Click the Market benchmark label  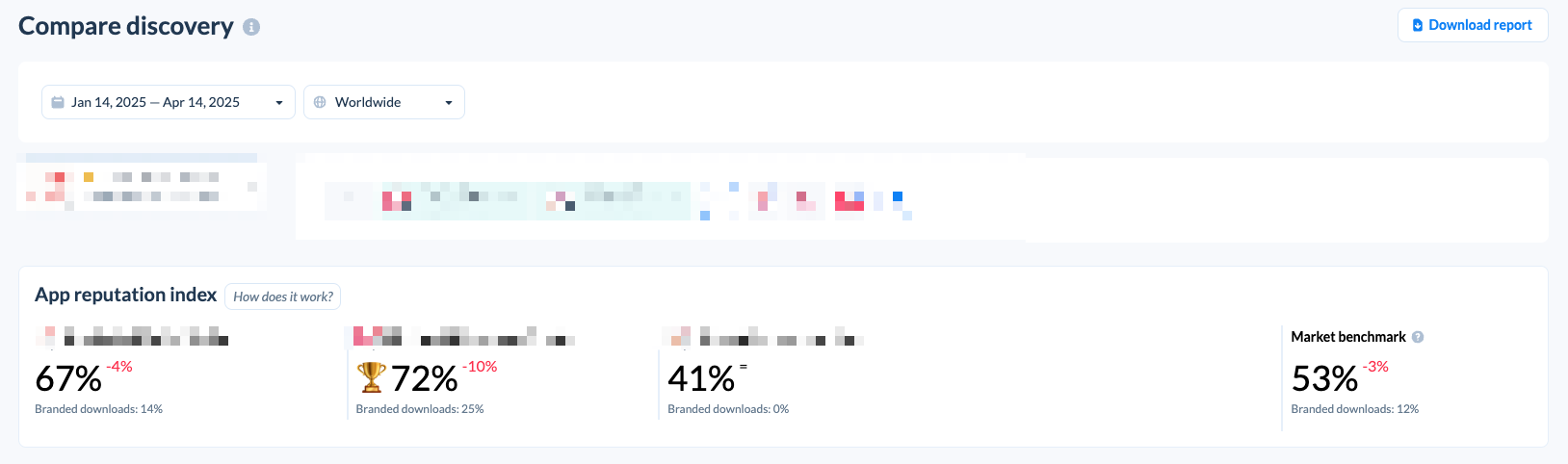1348,337
